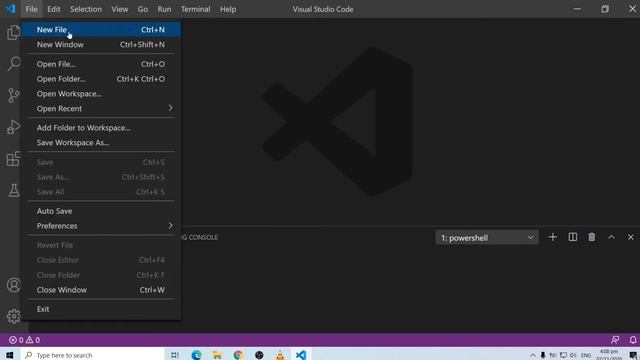Open Task View on the taskbar
This screenshot has width=640, height=360.
(x=175, y=355)
